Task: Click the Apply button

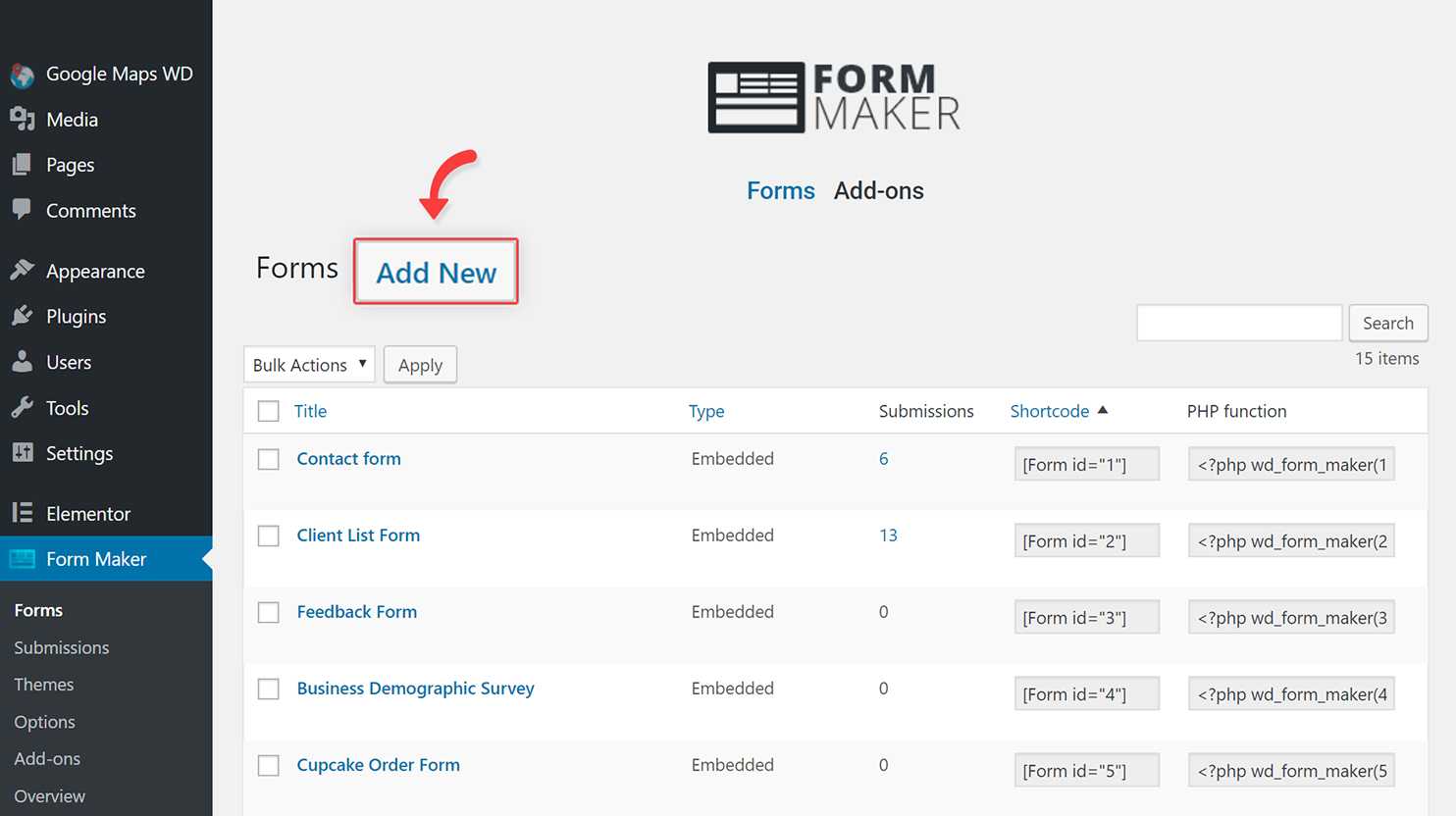Action: (x=420, y=365)
